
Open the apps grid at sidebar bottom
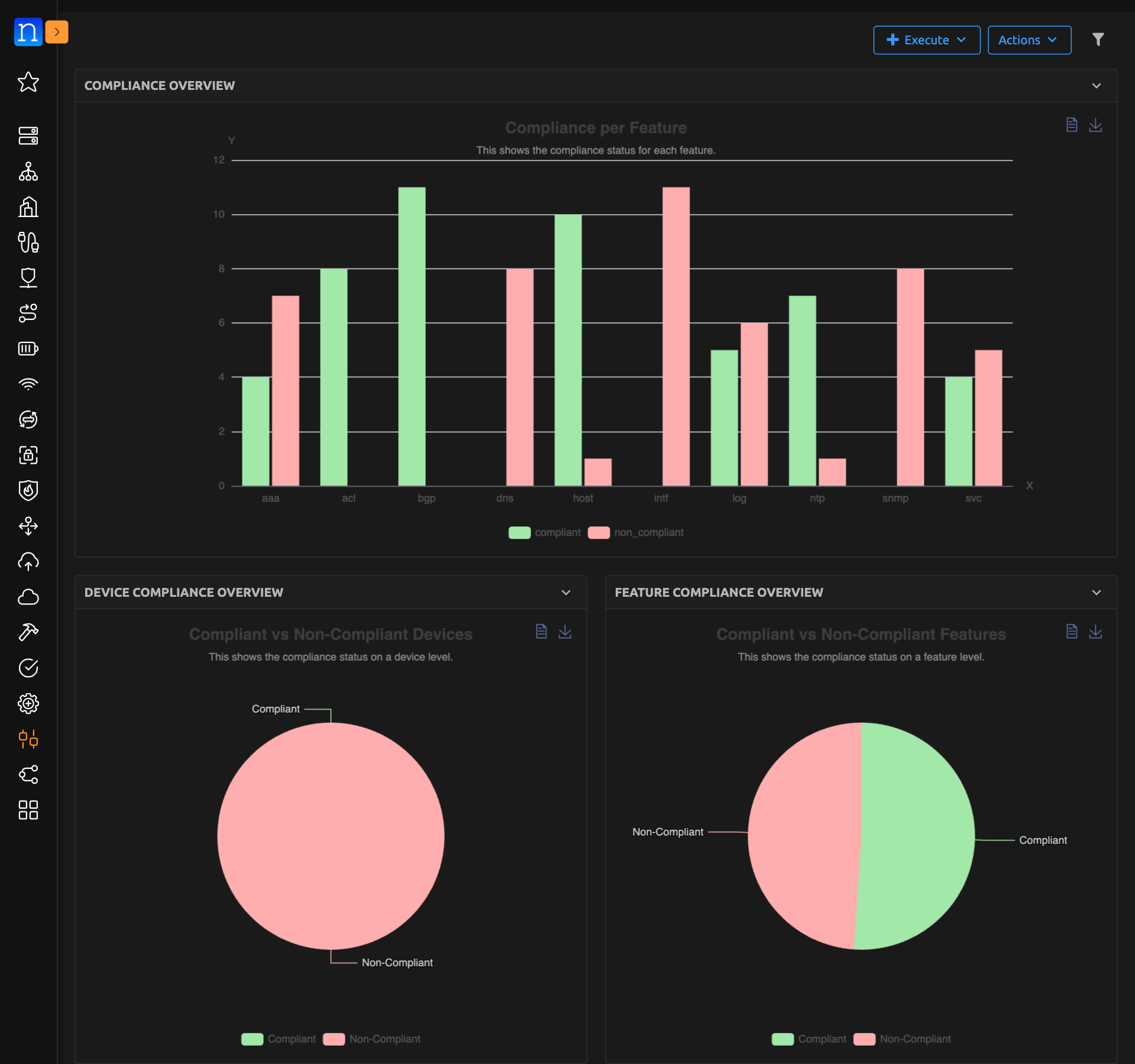click(x=28, y=810)
